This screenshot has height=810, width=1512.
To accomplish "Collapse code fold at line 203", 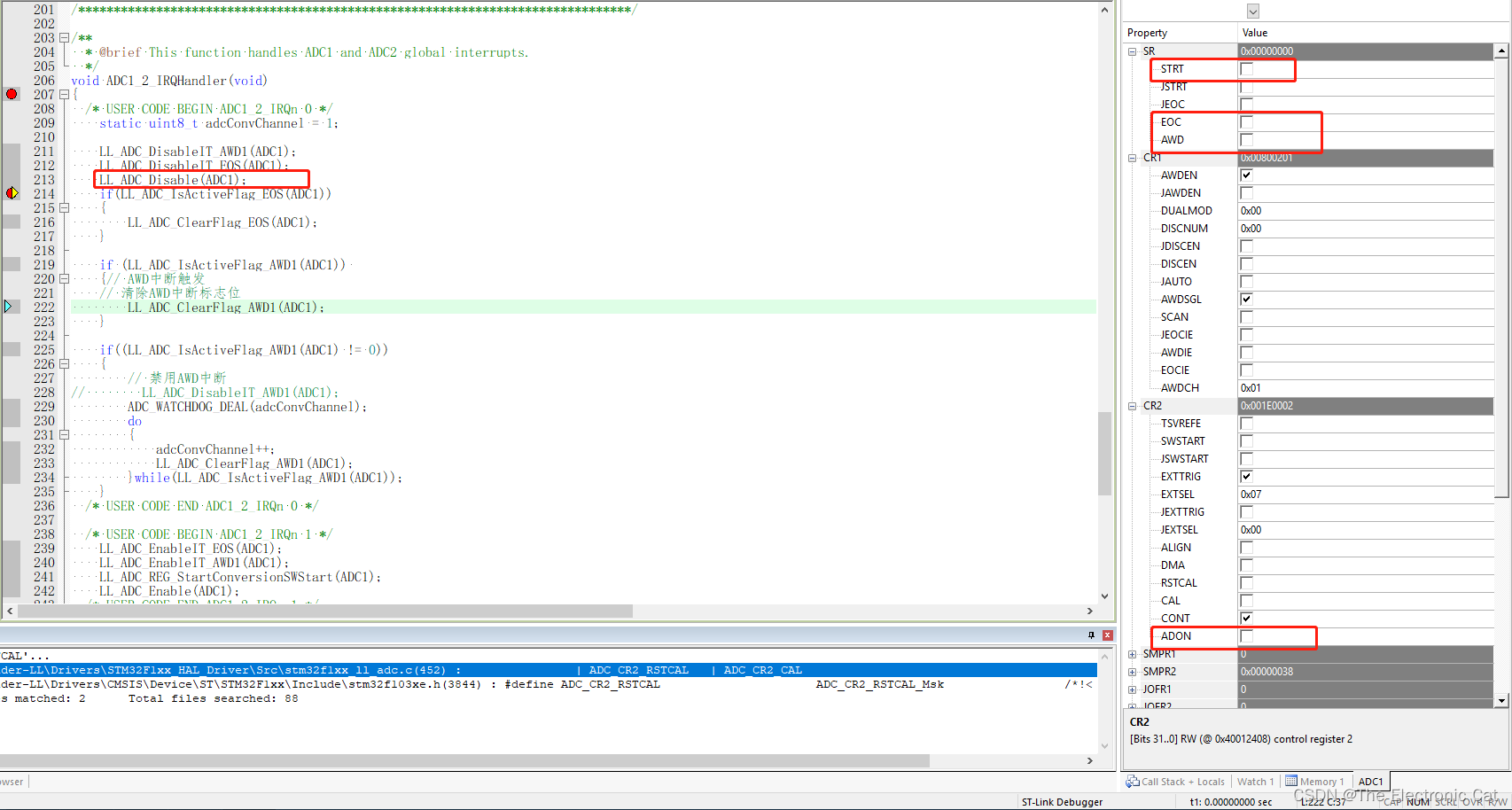I will (x=64, y=38).
